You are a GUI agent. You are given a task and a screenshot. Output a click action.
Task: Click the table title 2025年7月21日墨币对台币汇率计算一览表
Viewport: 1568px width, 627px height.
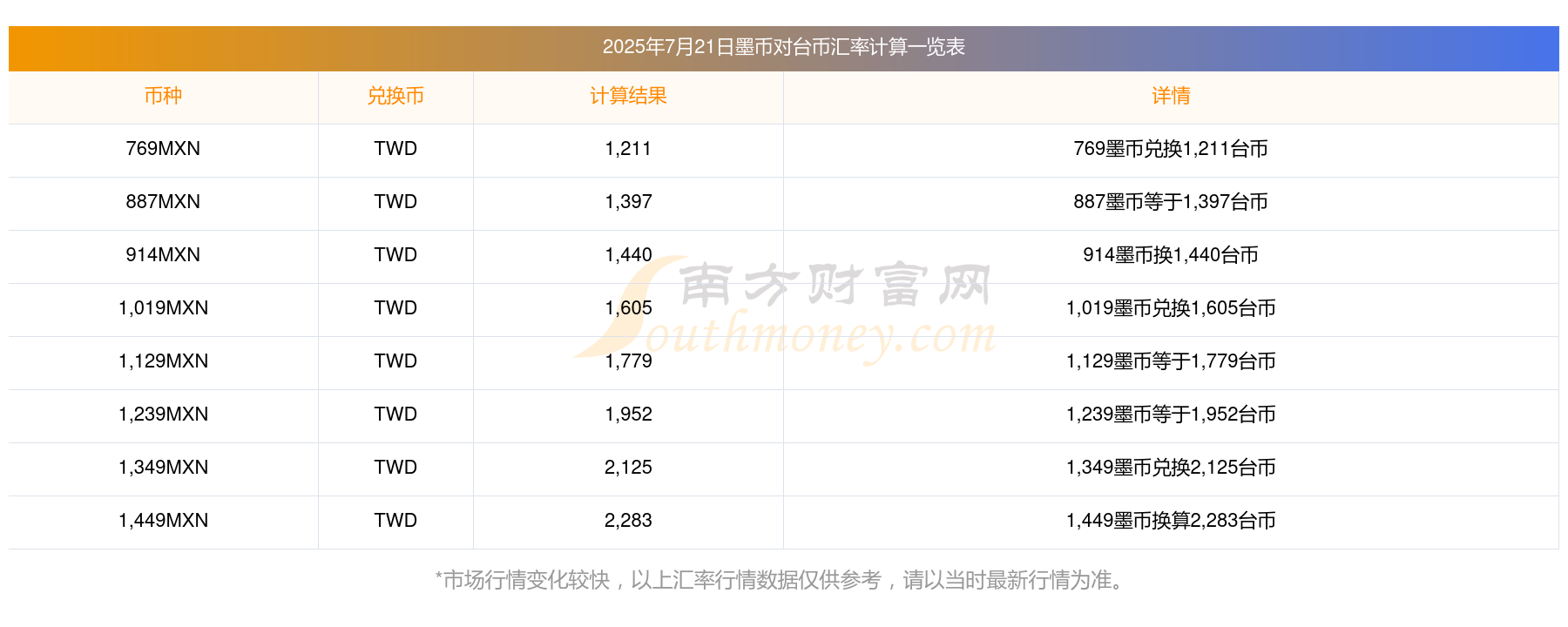pos(783,47)
